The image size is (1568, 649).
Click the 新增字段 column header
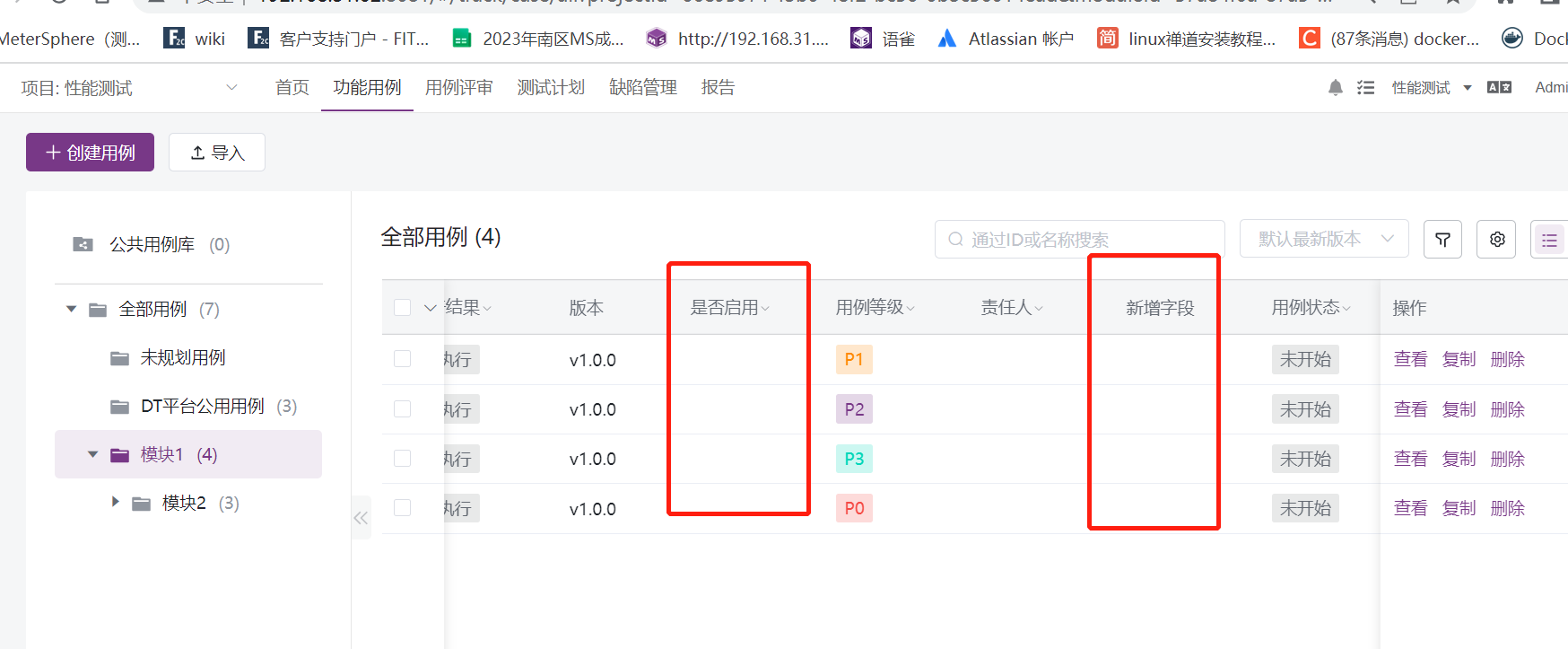pos(1160,308)
